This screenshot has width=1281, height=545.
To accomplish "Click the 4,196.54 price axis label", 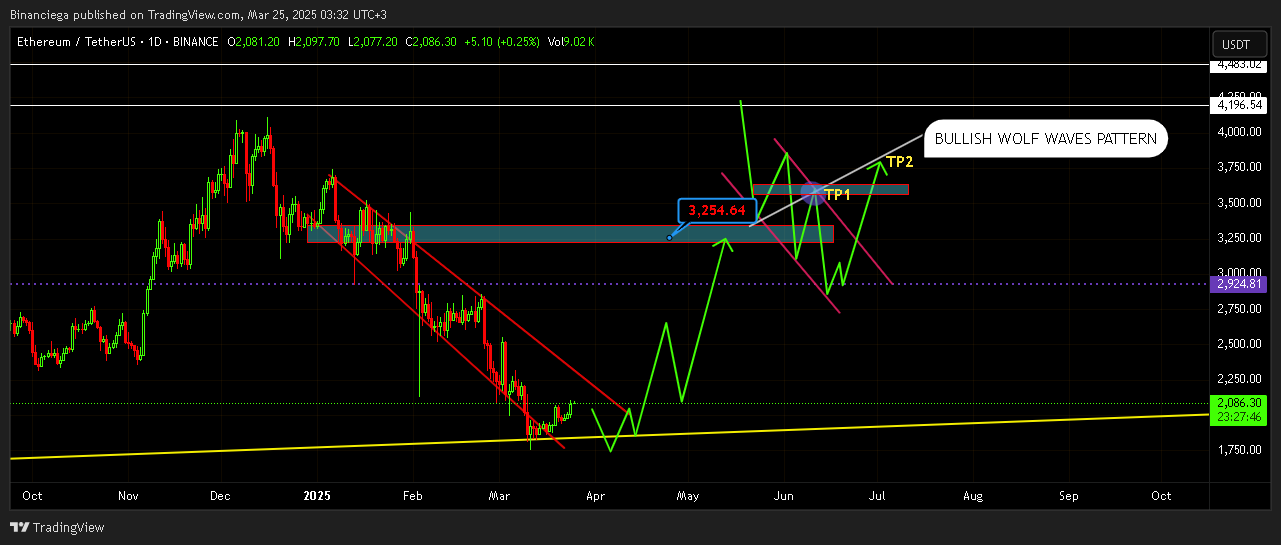I will click(1237, 104).
